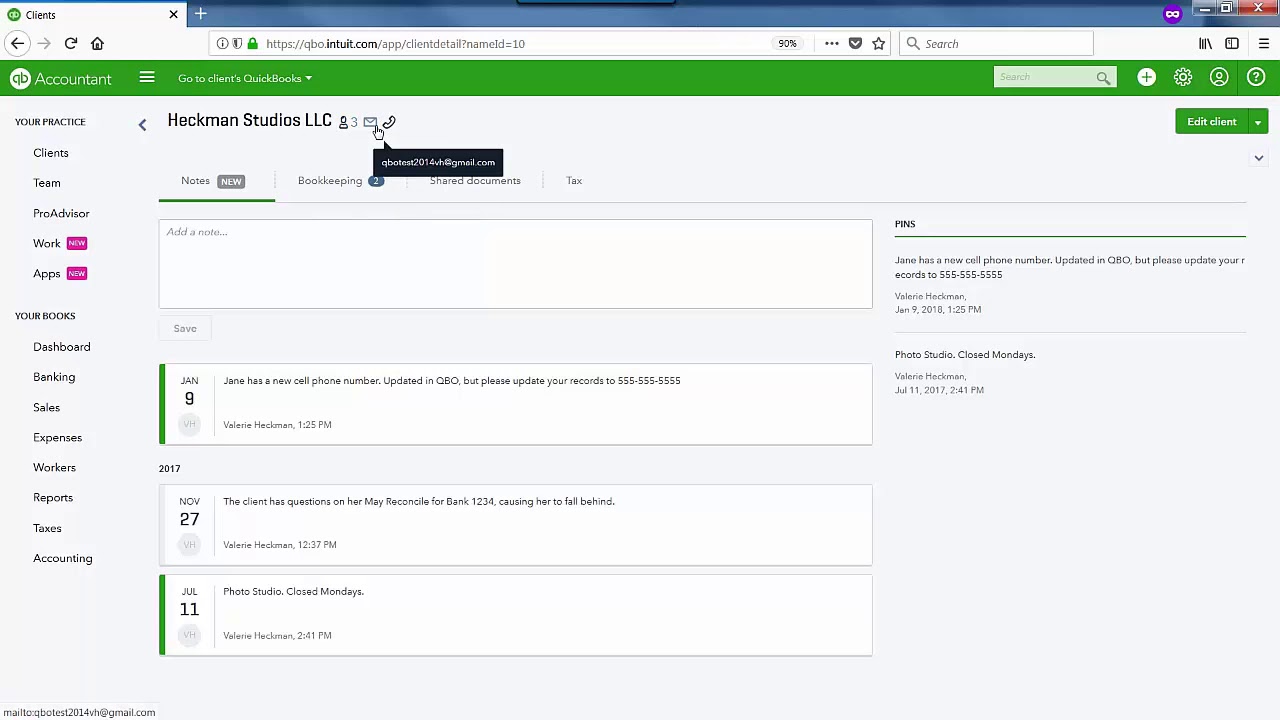The image size is (1280, 720).
Task: Click the Edit client button
Action: 1211,122
